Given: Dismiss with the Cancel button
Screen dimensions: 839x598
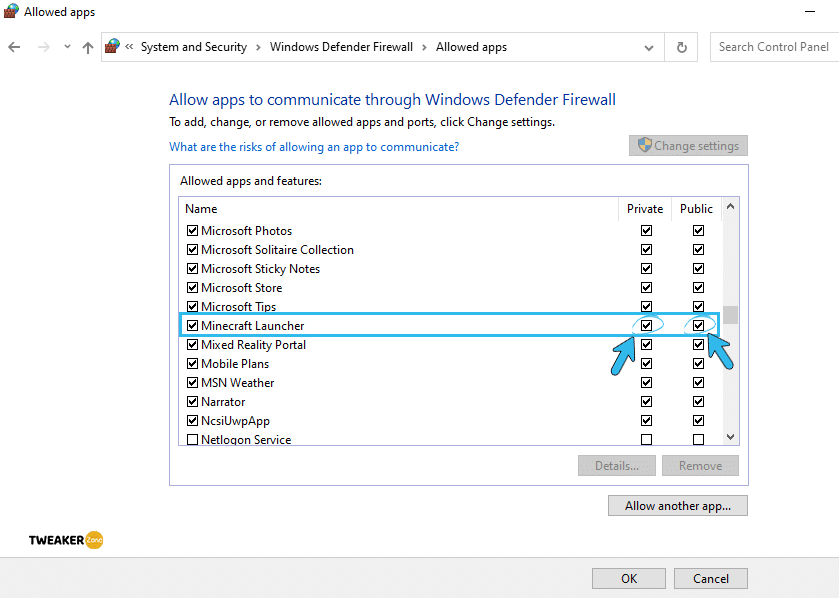Looking at the screenshot, I should pyautogui.click(x=711, y=579).
